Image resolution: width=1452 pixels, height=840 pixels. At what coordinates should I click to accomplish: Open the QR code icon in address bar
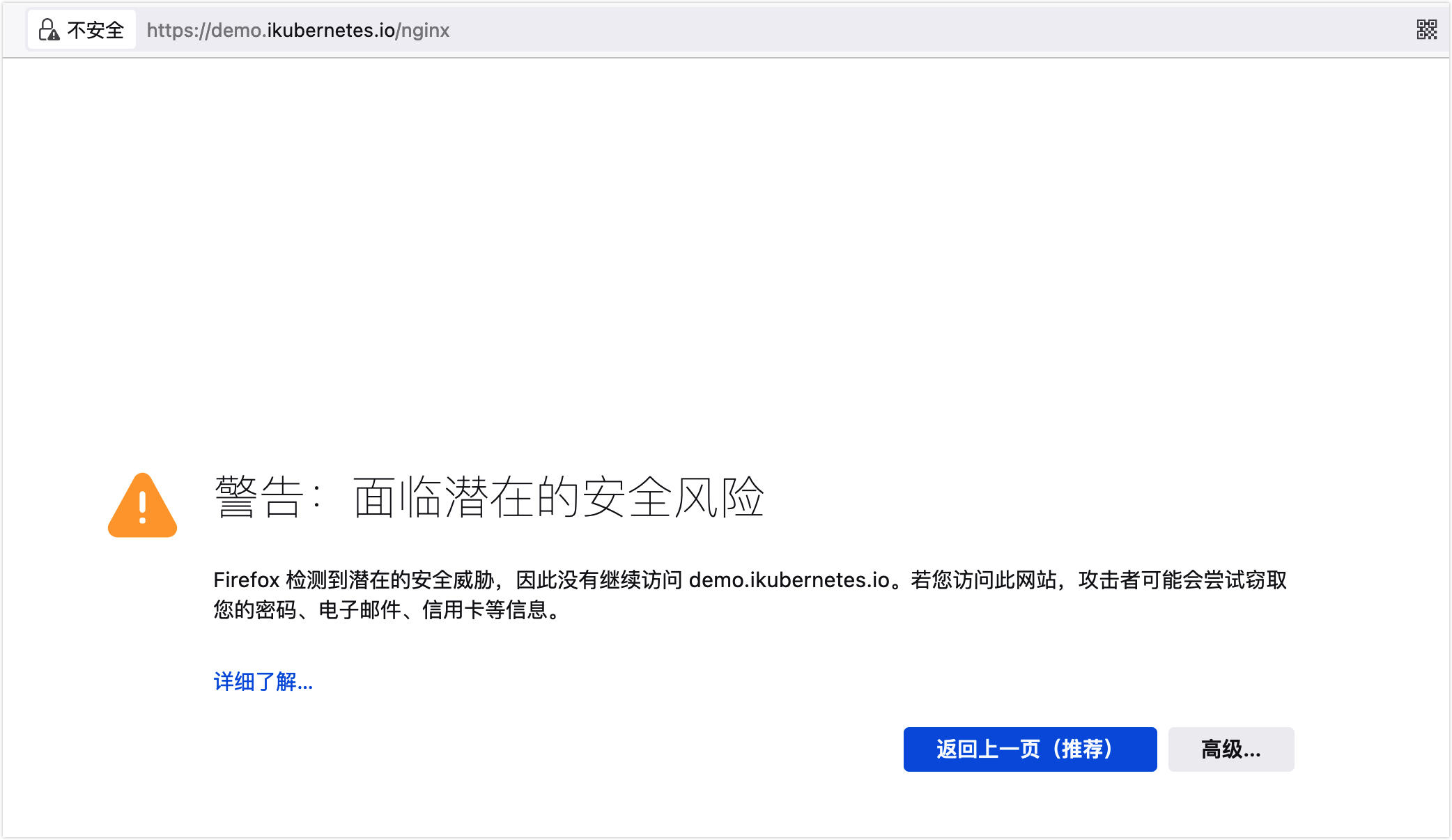(1426, 29)
